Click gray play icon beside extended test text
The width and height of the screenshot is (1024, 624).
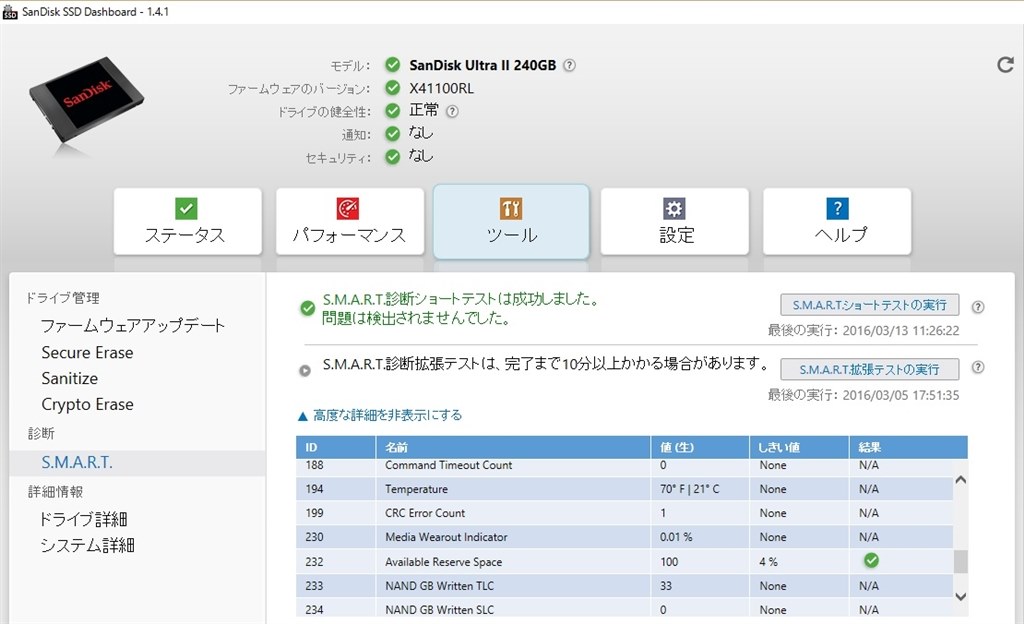[304, 371]
